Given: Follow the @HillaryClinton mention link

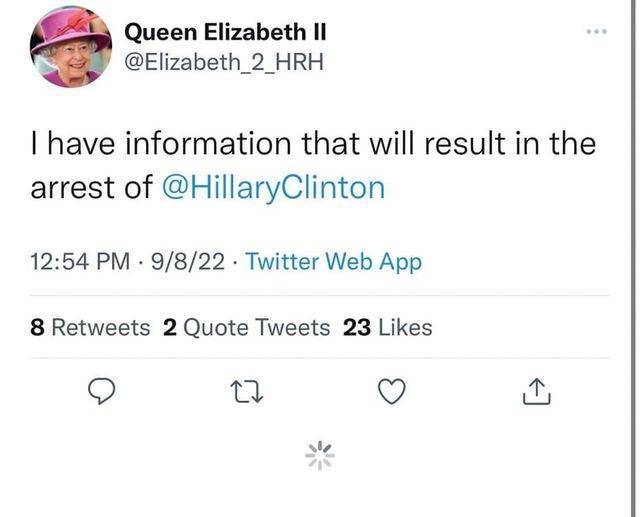Looking at the screenshot, I should [273, 188].
